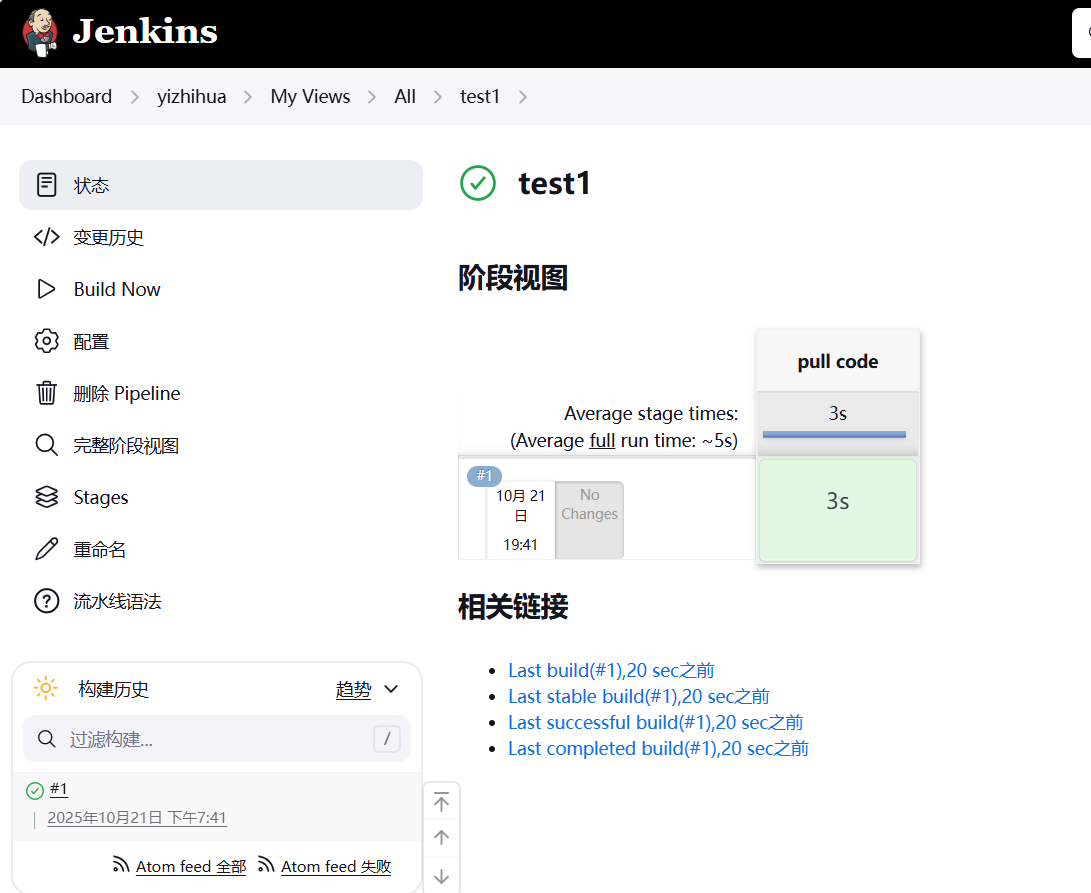Click the Jenkins title text in header
Image resolution: width=1091 pixels, height=893 pixels.
click(145, 31)
